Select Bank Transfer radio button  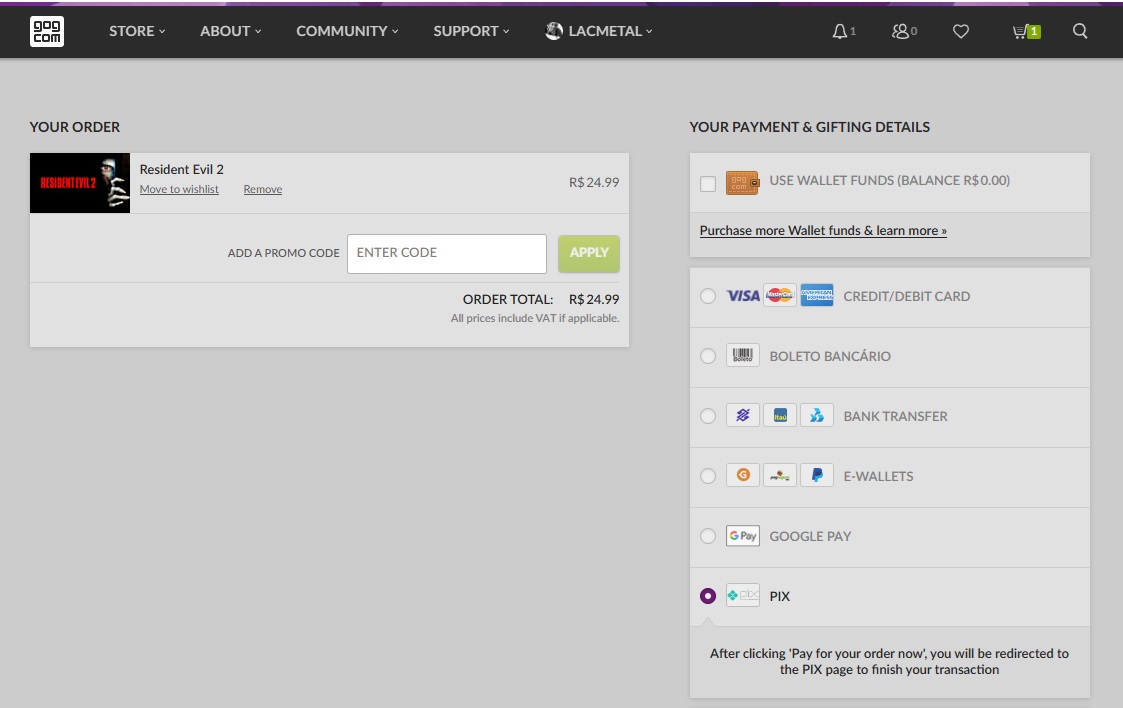point(708,416)
